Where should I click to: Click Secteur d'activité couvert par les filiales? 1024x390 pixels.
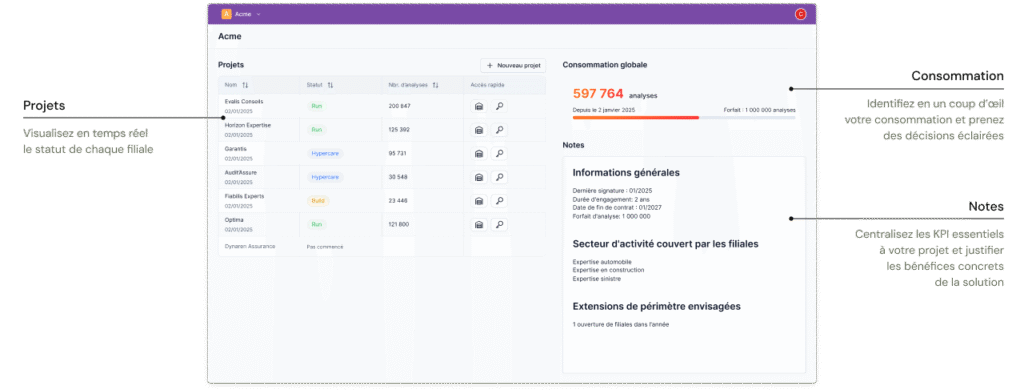click(665, 244)
